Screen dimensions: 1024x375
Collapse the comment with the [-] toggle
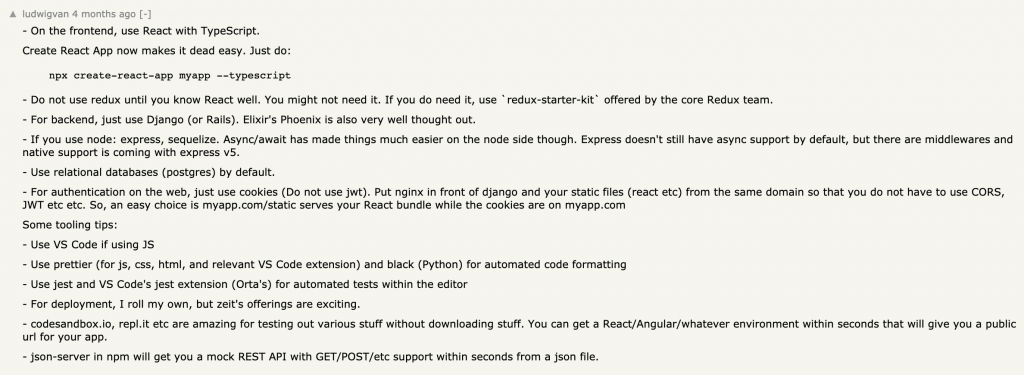145,14
